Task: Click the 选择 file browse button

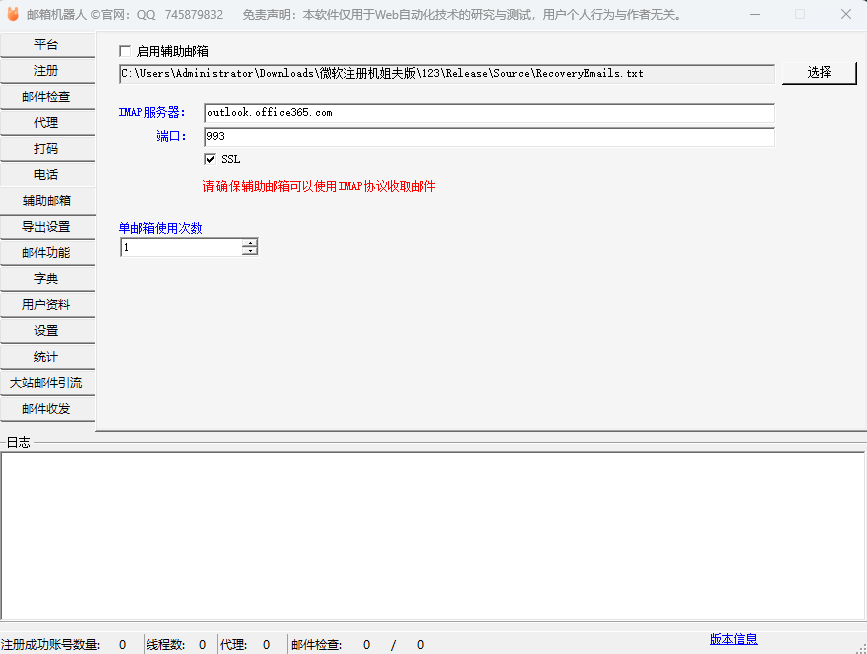Action: [x=819, y=73]
